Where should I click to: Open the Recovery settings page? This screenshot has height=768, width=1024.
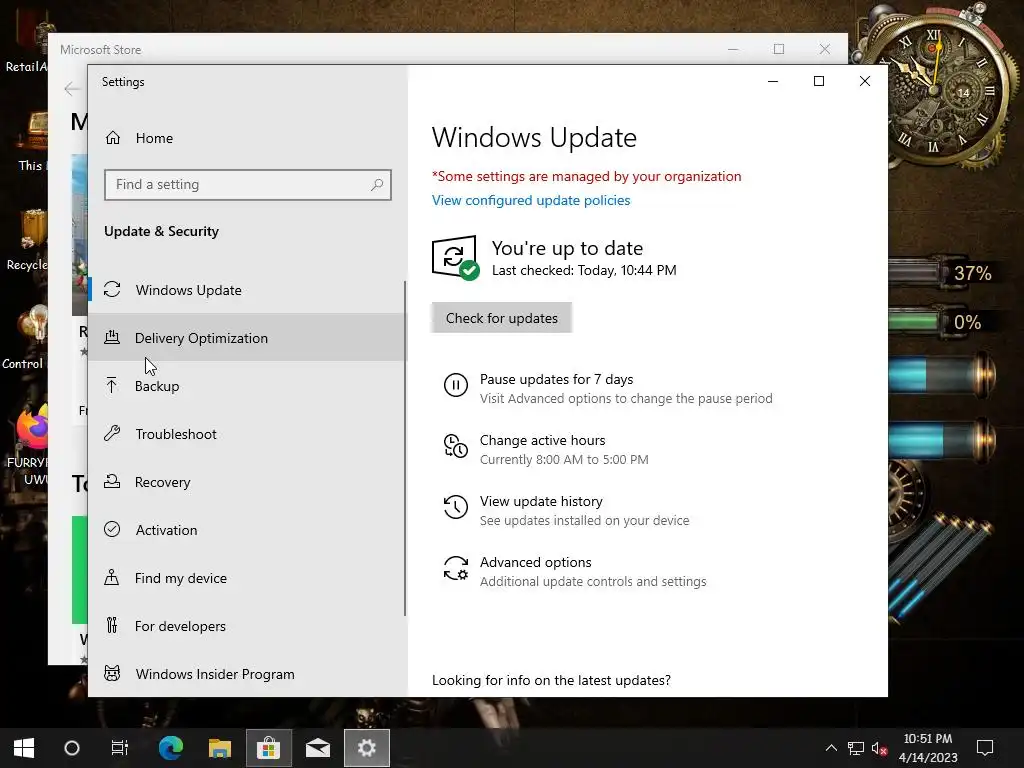[247, 482]
